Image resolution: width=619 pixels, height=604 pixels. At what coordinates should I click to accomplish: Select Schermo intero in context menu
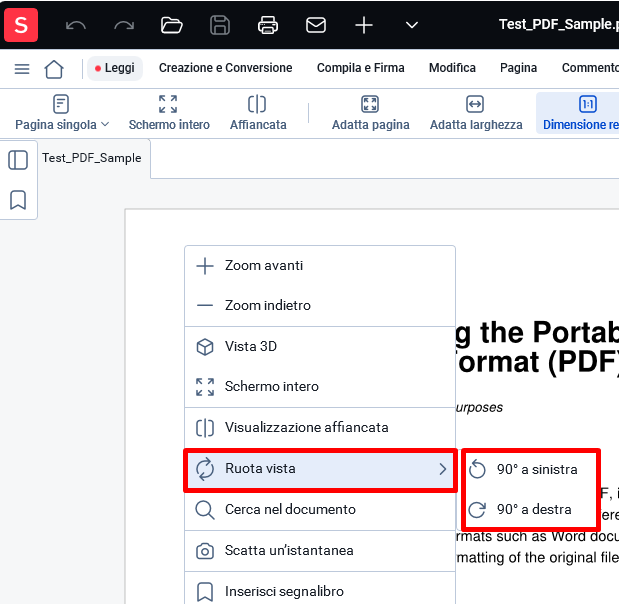coord(320,386)
